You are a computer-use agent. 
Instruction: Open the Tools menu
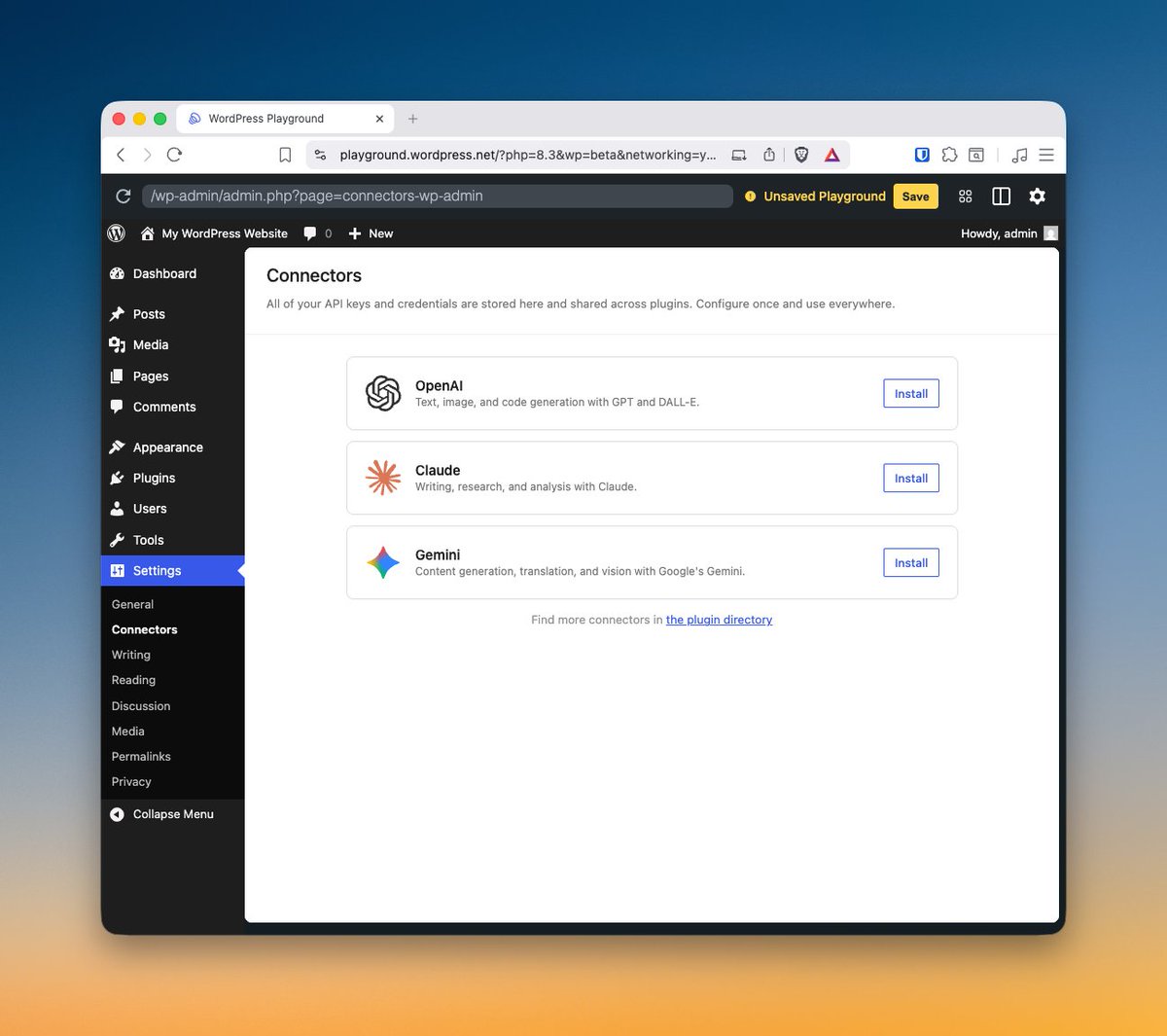coord(173,540)
